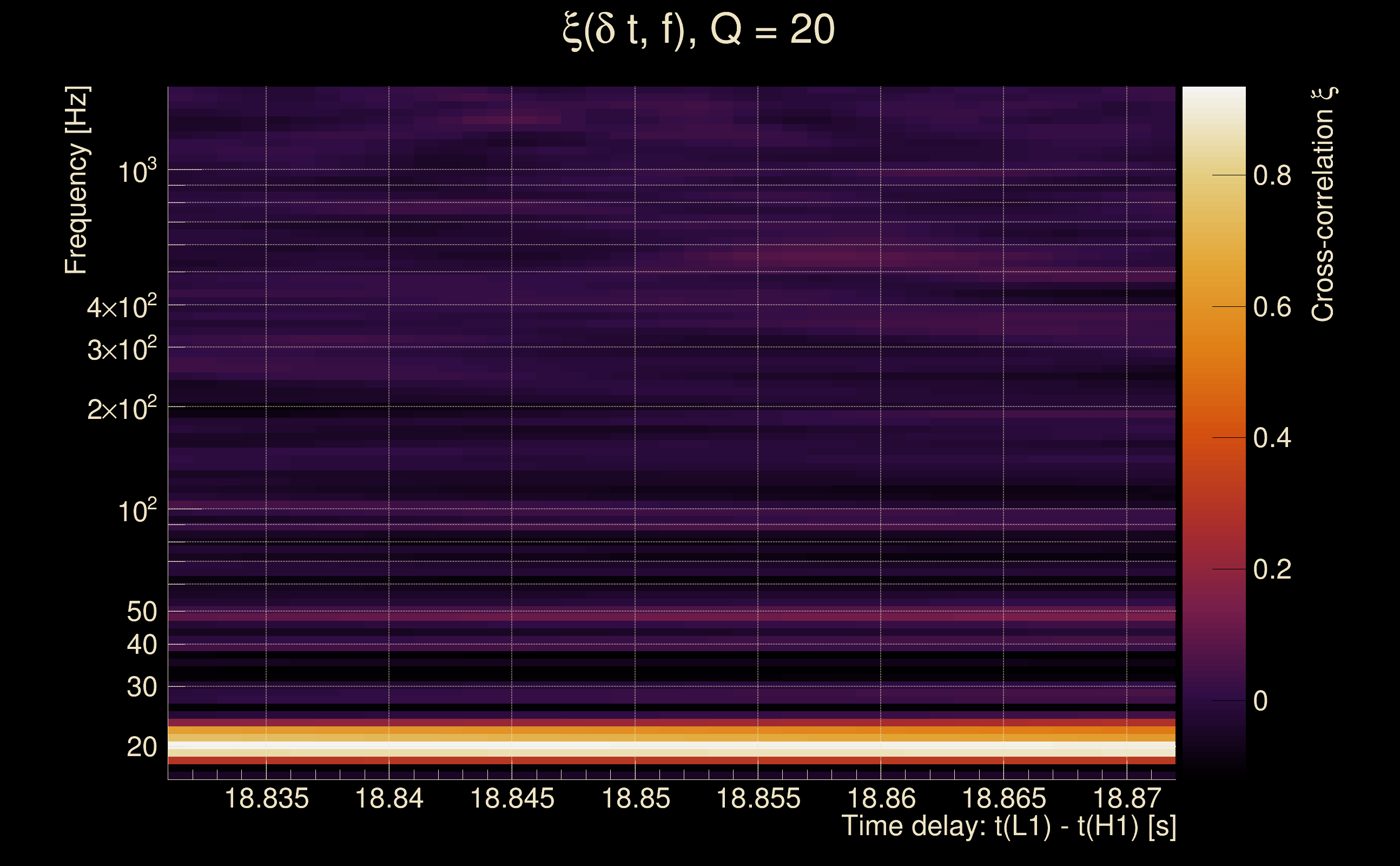Click the 4×10² frequency tick label
This screenshot has height=866, width=1400.
point(122,307)
